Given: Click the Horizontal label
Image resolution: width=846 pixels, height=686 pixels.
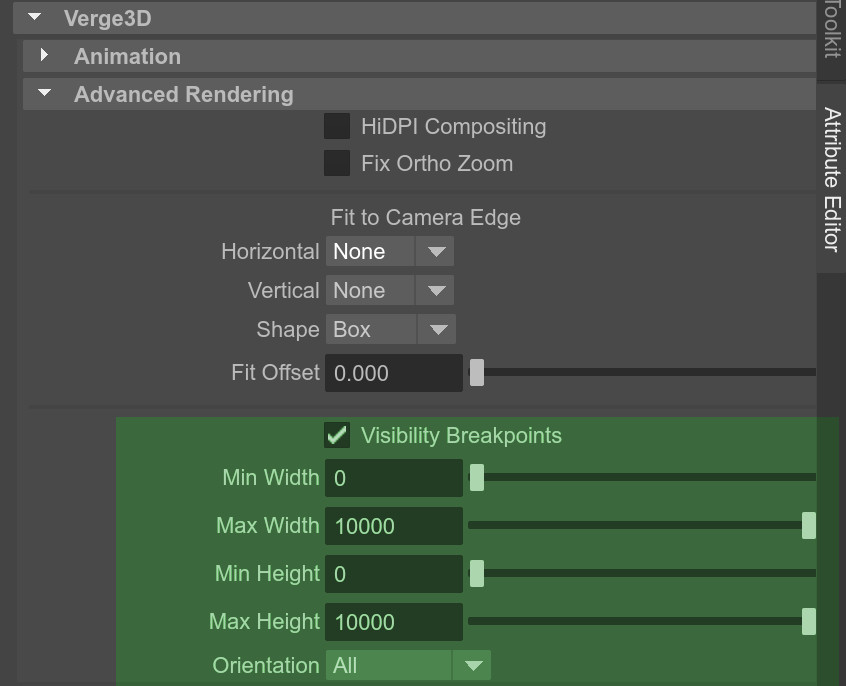Looking at the screenshot, I should pyautogui.click(x=270, y=252).
